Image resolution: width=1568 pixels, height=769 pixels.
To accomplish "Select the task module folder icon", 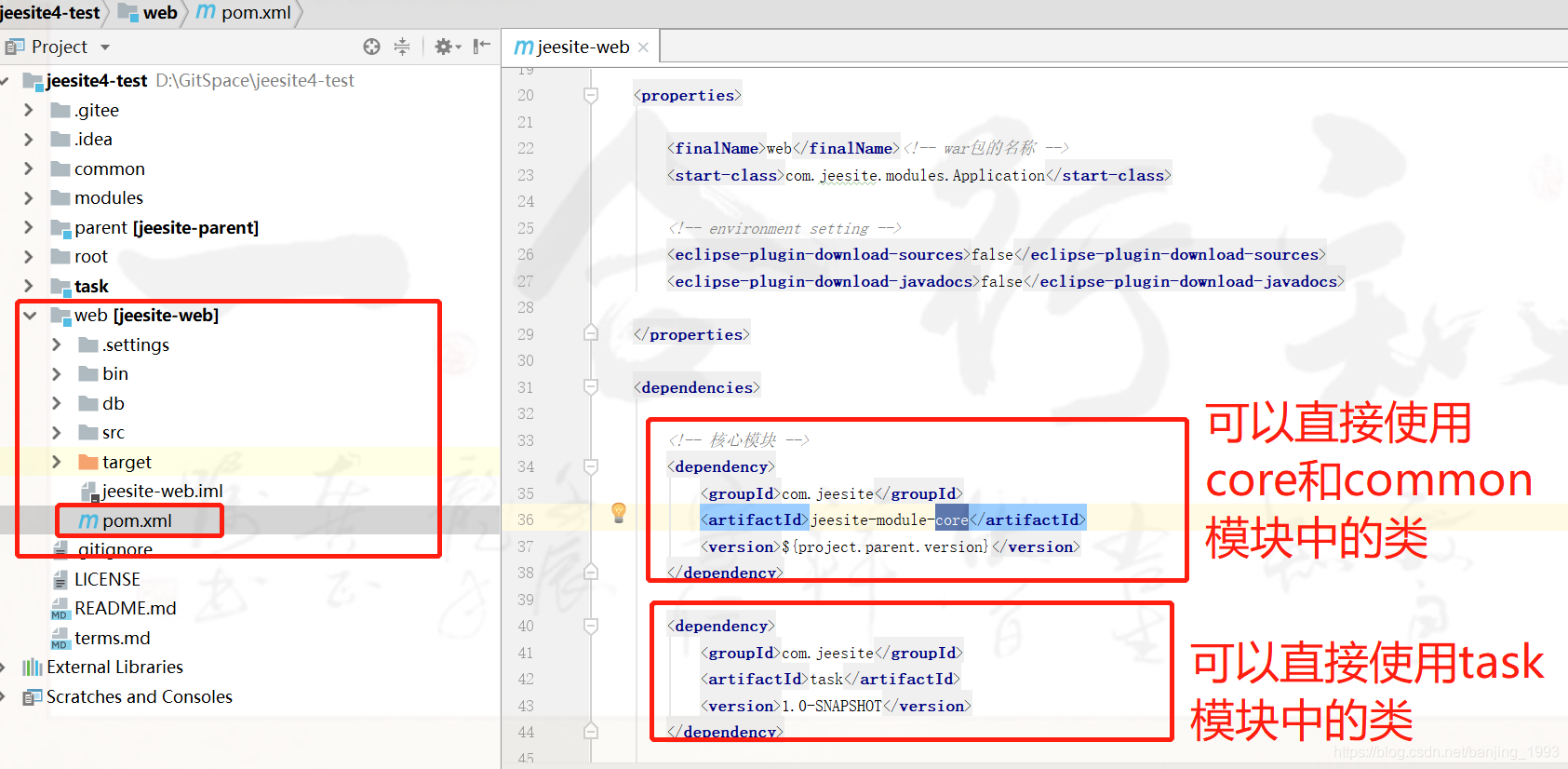I will click(x=60, y=286).
